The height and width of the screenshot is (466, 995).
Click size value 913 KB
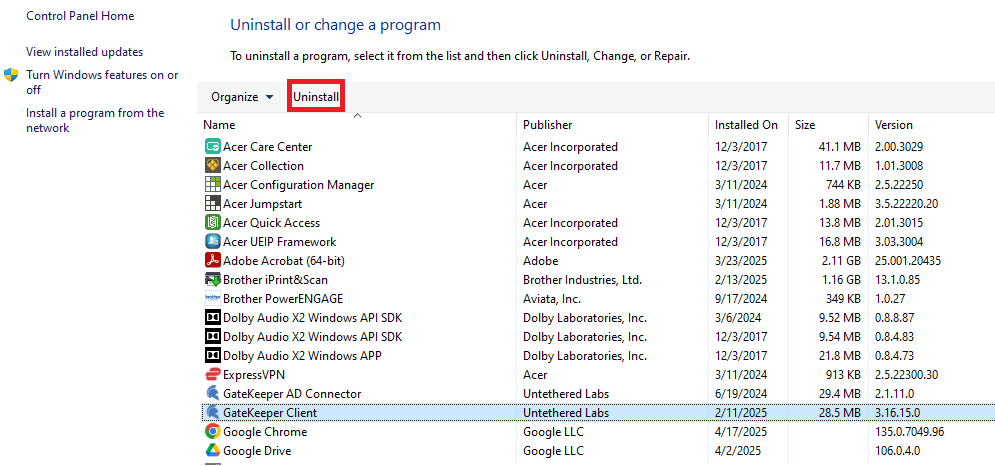coord(841,375)
